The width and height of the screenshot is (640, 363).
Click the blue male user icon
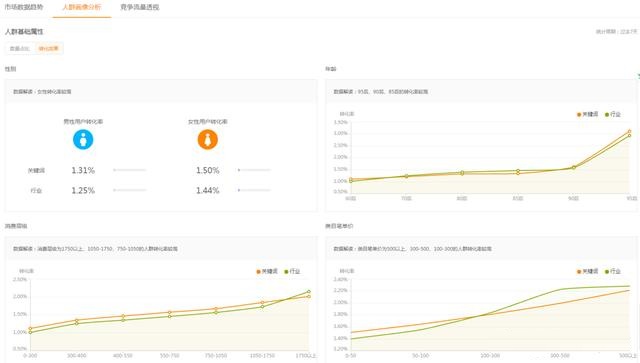pos(83,140)
